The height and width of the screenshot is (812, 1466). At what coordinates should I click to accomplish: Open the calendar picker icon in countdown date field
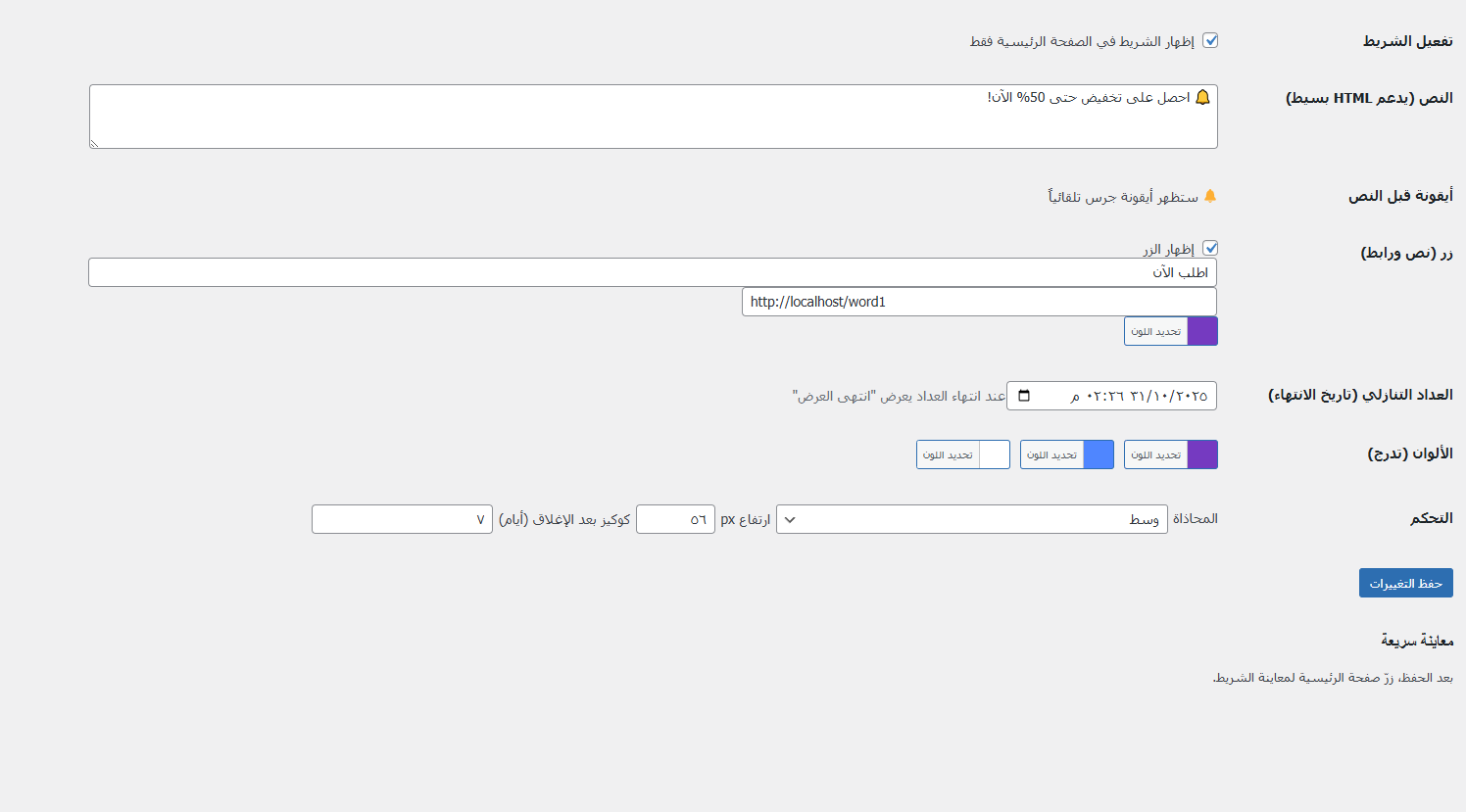[1024, 396]
